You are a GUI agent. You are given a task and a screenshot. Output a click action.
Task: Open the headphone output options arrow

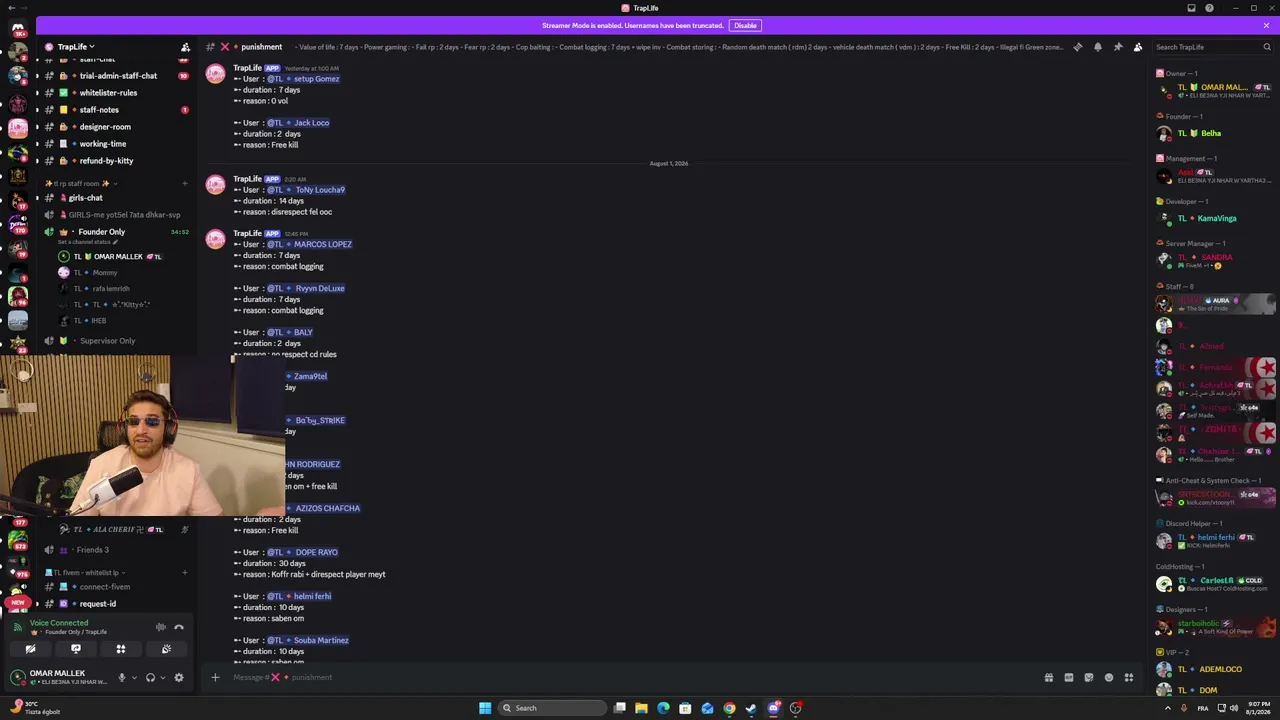point(162,677)
